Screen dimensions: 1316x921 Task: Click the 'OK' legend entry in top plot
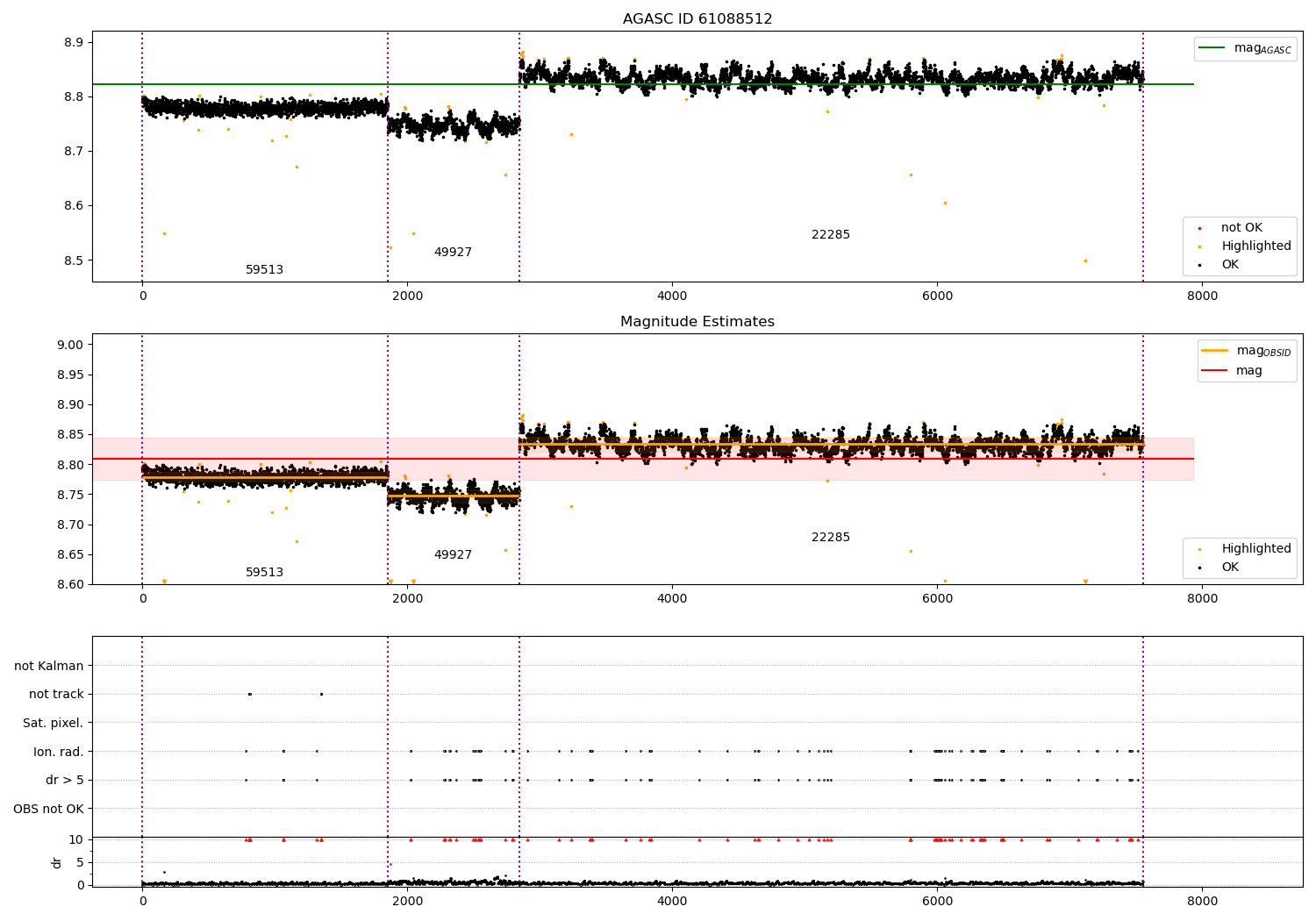(1230, 265)
